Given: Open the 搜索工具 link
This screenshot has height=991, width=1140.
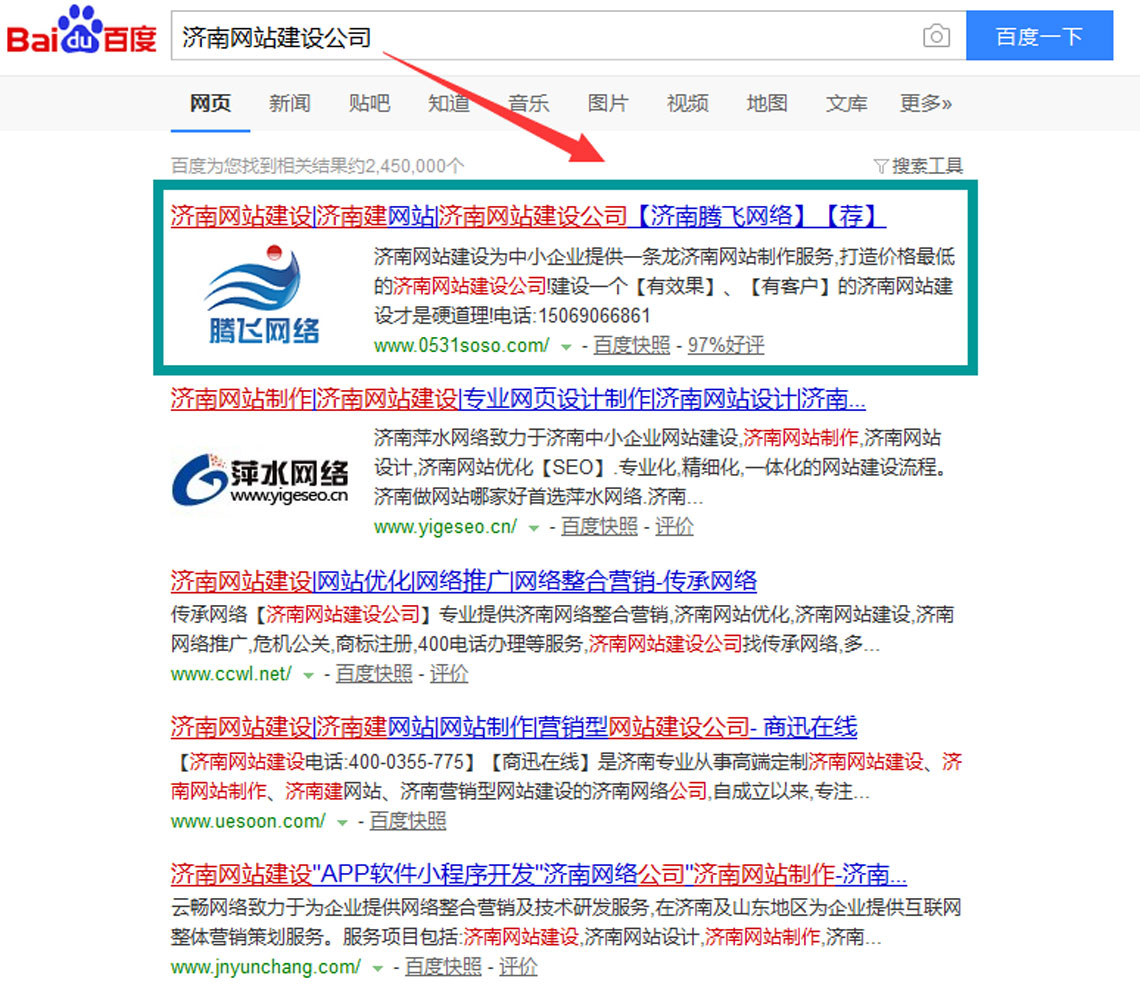Looking at the screenshot, I should pyautogui.click(x=927, y=166).
